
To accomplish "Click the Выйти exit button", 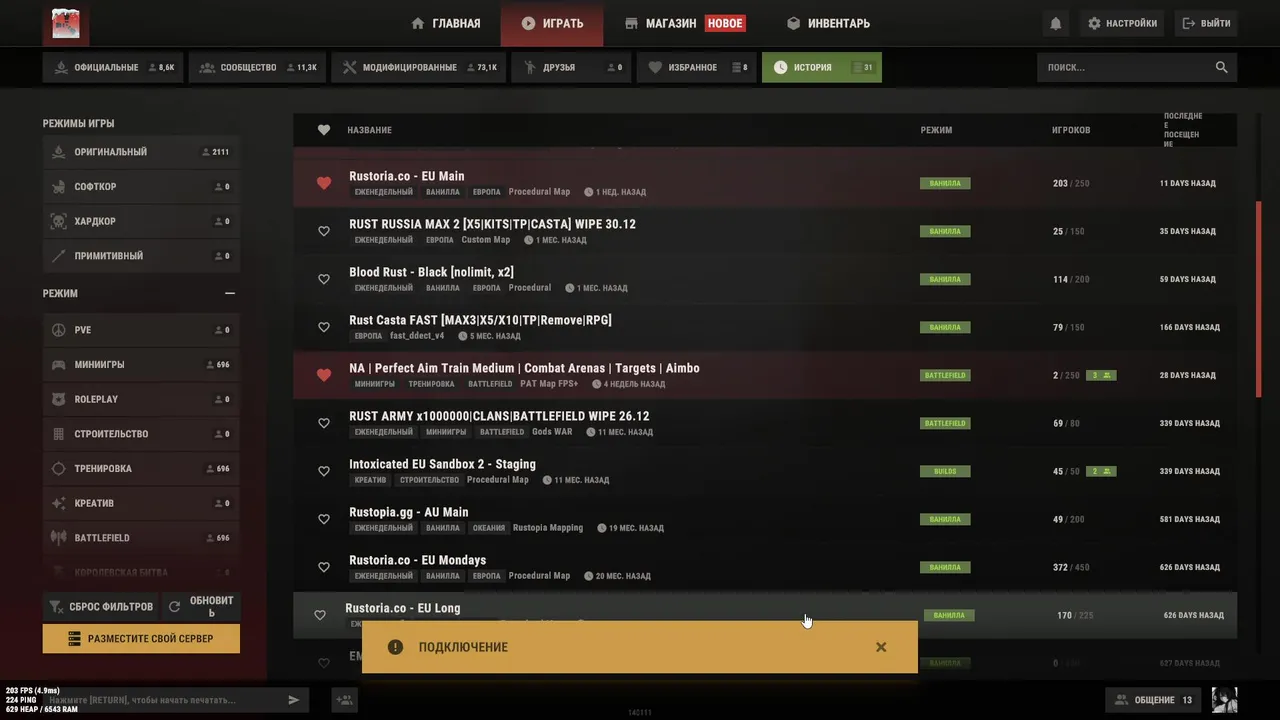I will pos(1206,23).
